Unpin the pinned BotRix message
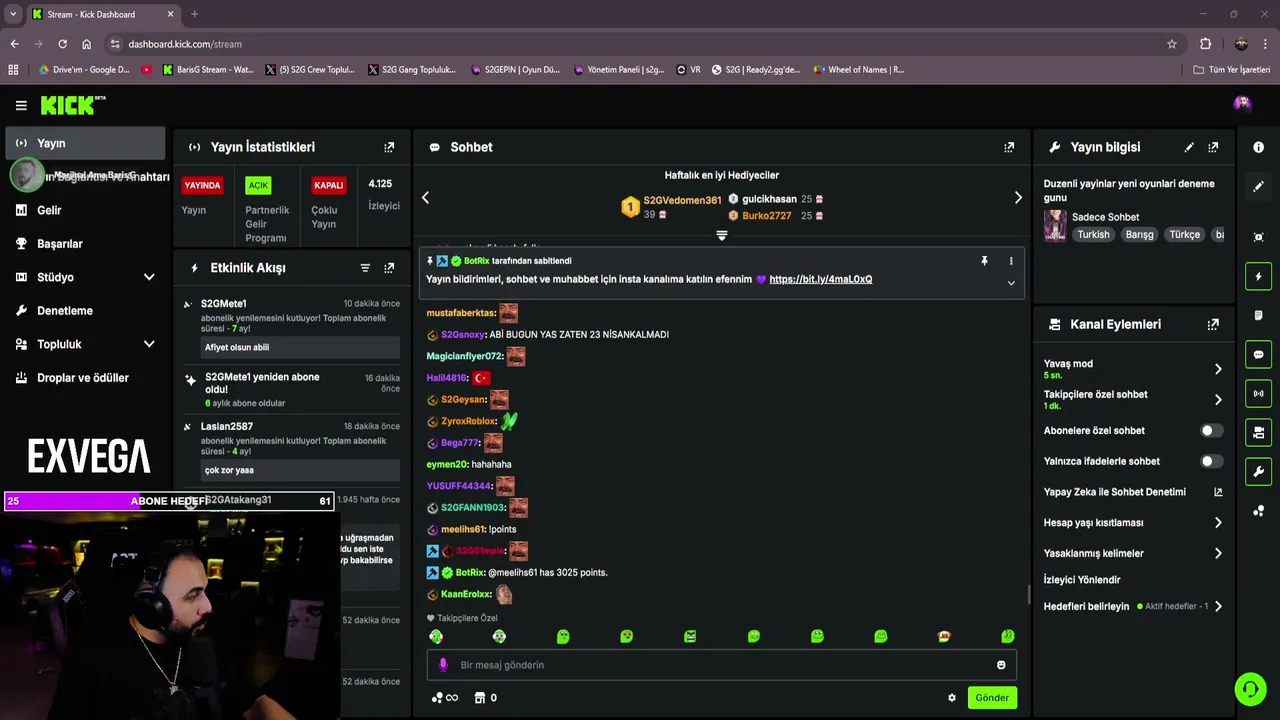Image resolution: width=1280 pixels, height=720 pixels. coord(984,261)
